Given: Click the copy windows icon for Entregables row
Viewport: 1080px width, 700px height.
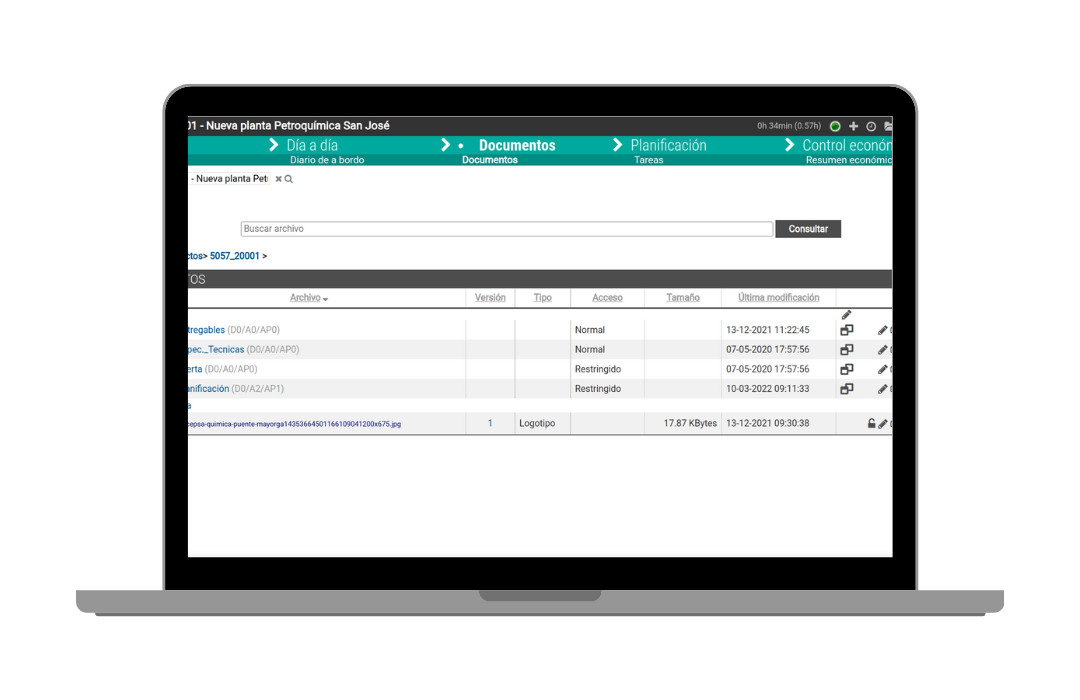Looking at the screenshot, I should click(x=846, y=330).
